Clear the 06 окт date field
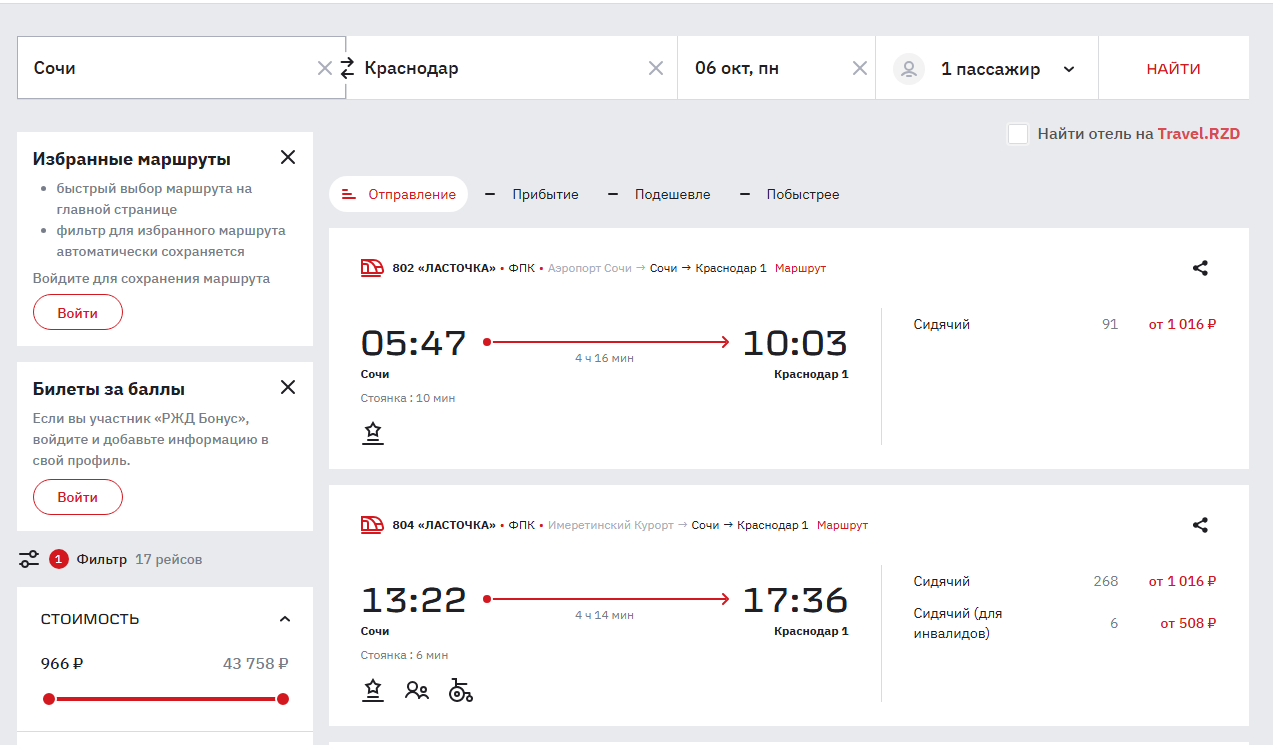The image size is (1273, 745). (859, 68)
